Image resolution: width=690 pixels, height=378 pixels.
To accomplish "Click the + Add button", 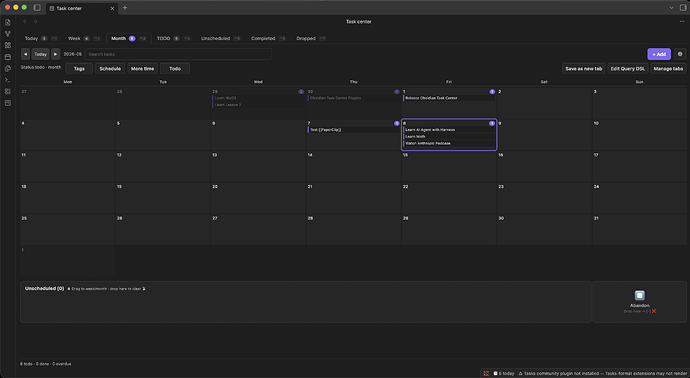I will 659,54.
